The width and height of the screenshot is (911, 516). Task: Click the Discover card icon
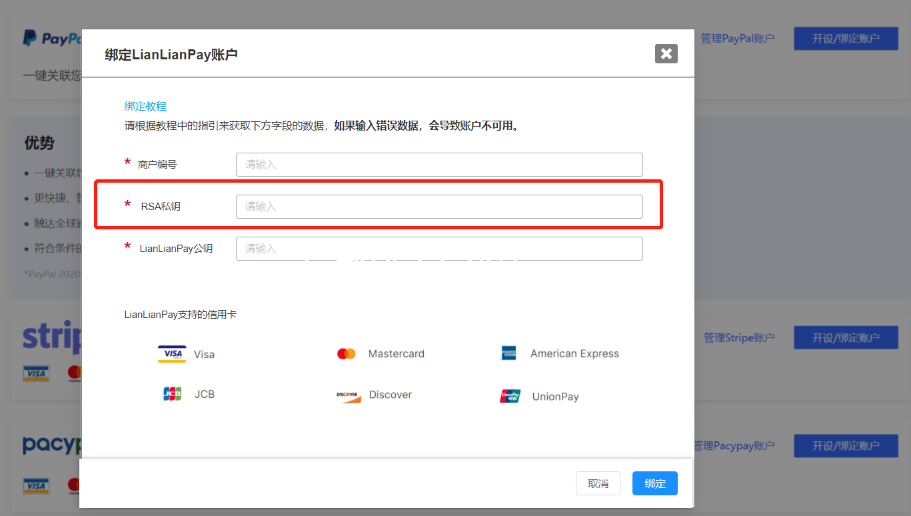pyautogui.click(x=348, y=396)
